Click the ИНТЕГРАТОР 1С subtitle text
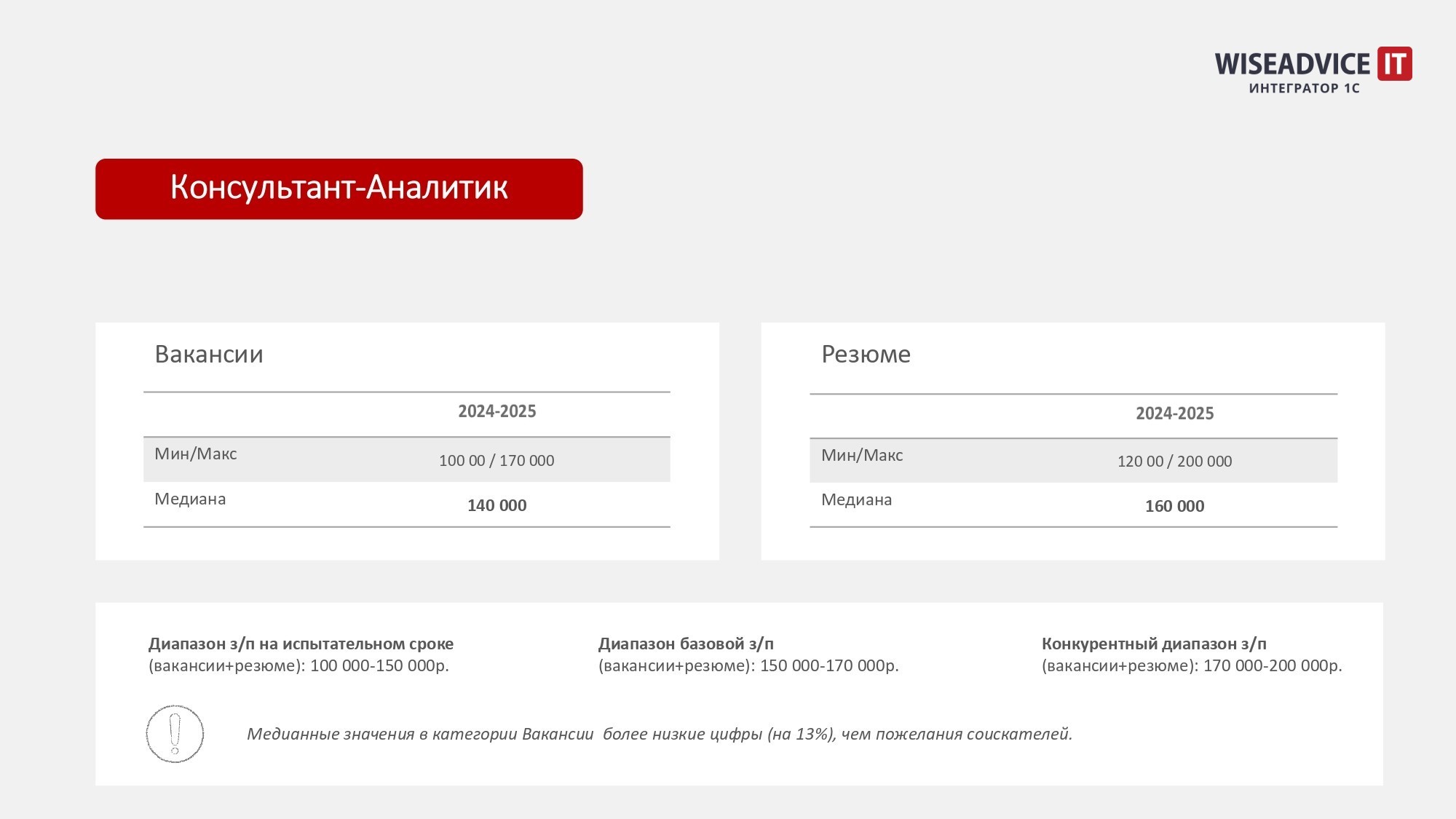Screen dimensions: 1456x819 [1305, 89]
